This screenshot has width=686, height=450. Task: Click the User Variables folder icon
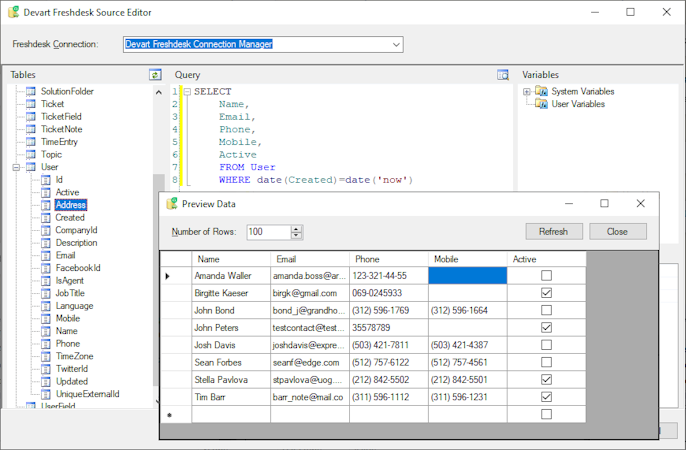(x=541, y=104)
